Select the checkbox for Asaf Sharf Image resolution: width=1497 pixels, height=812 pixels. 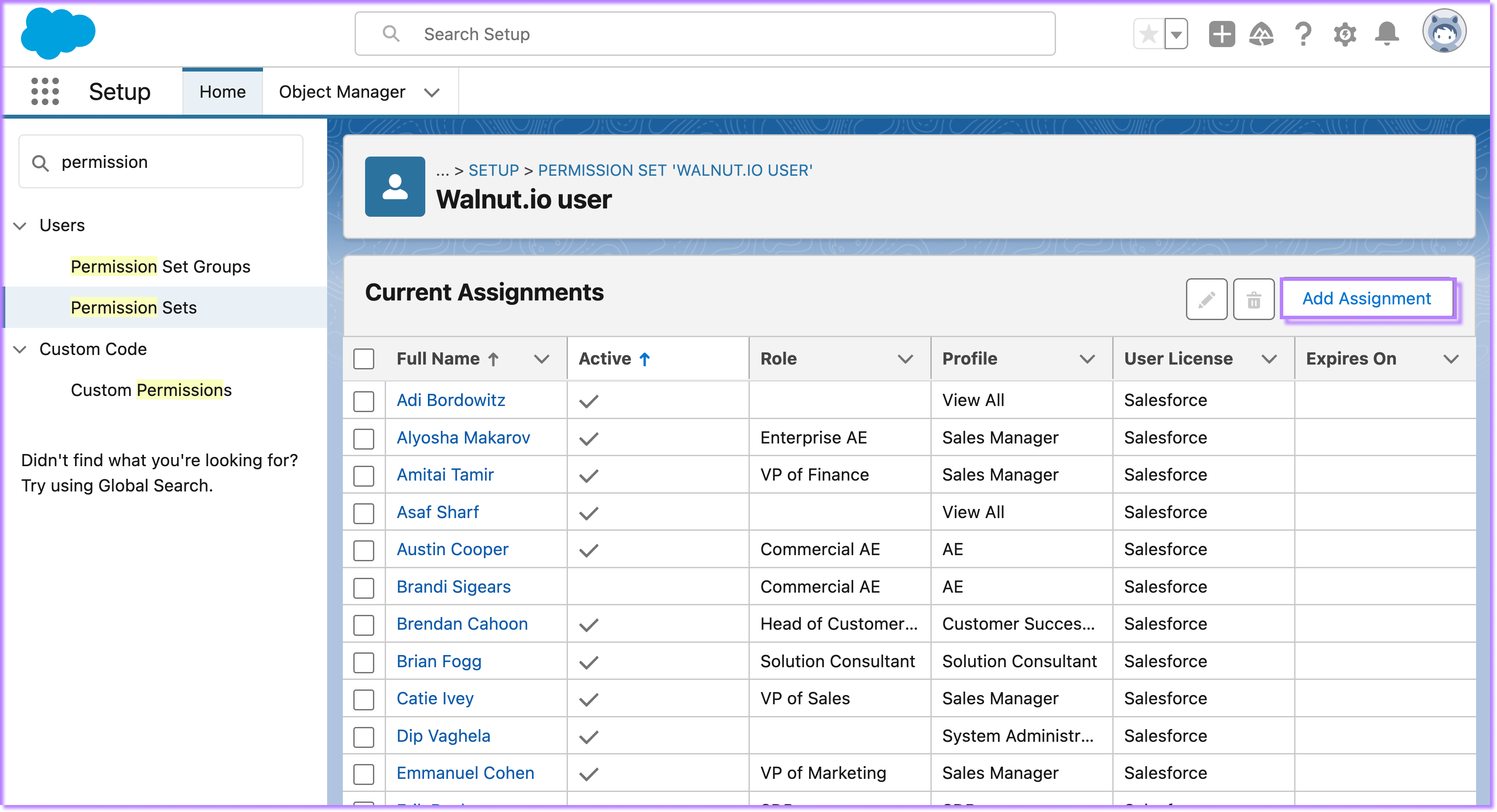(364, 513)
